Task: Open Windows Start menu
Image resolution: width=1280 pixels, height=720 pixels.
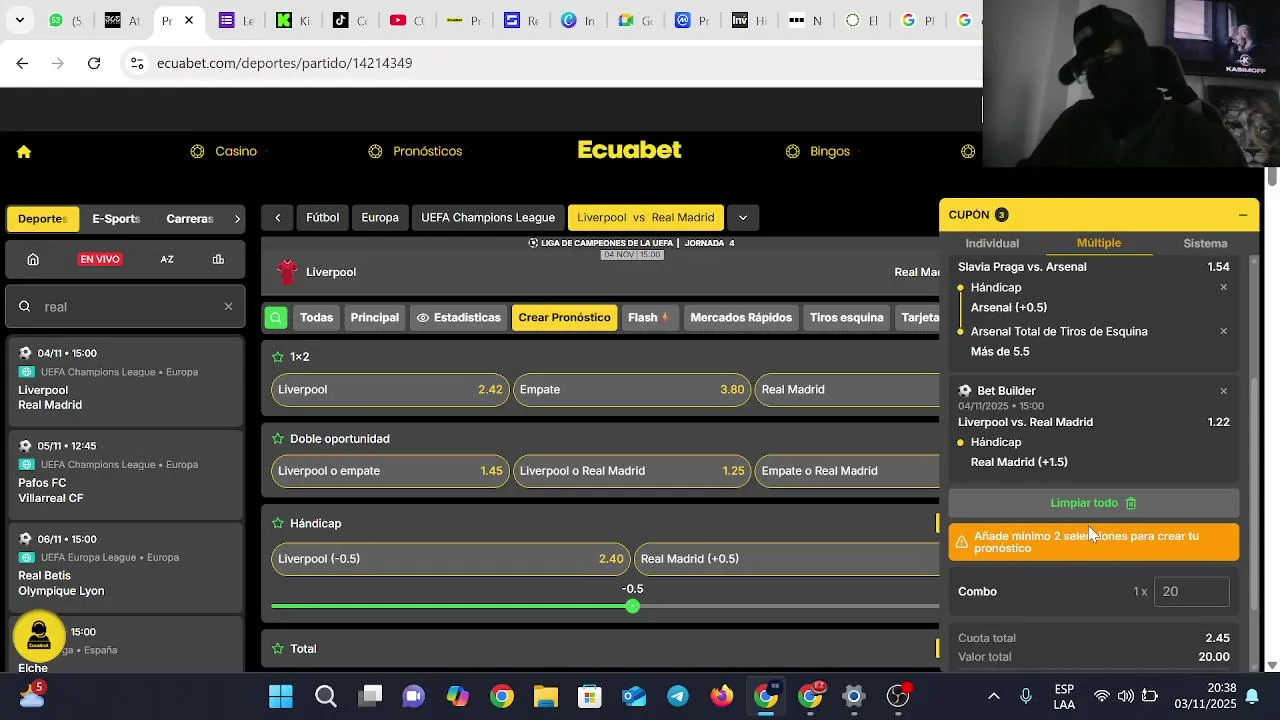Action: pos(281,696)
